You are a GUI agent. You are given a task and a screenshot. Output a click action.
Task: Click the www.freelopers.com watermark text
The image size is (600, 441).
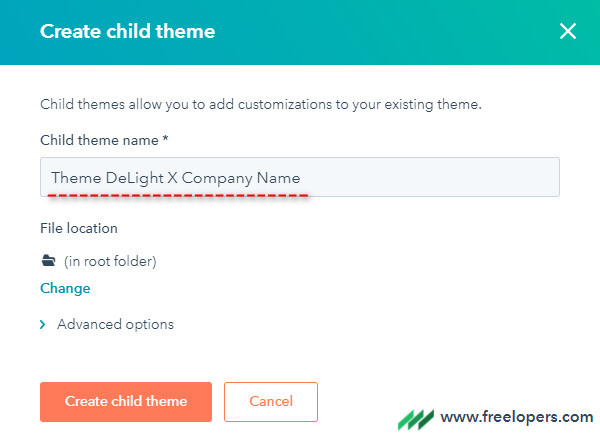(x=517, y=416)
